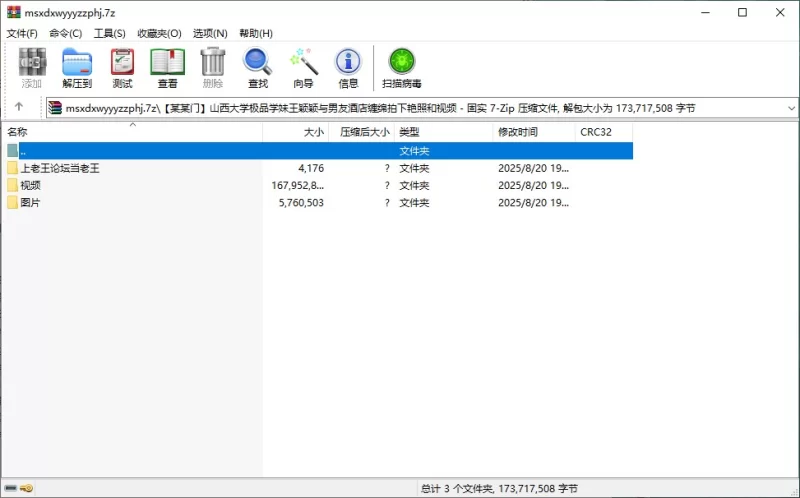Image resolution: width=800 pixels, height=498 pixels.
Task: Open the 文件(F) menu
Action: click(x=22, y=34)
